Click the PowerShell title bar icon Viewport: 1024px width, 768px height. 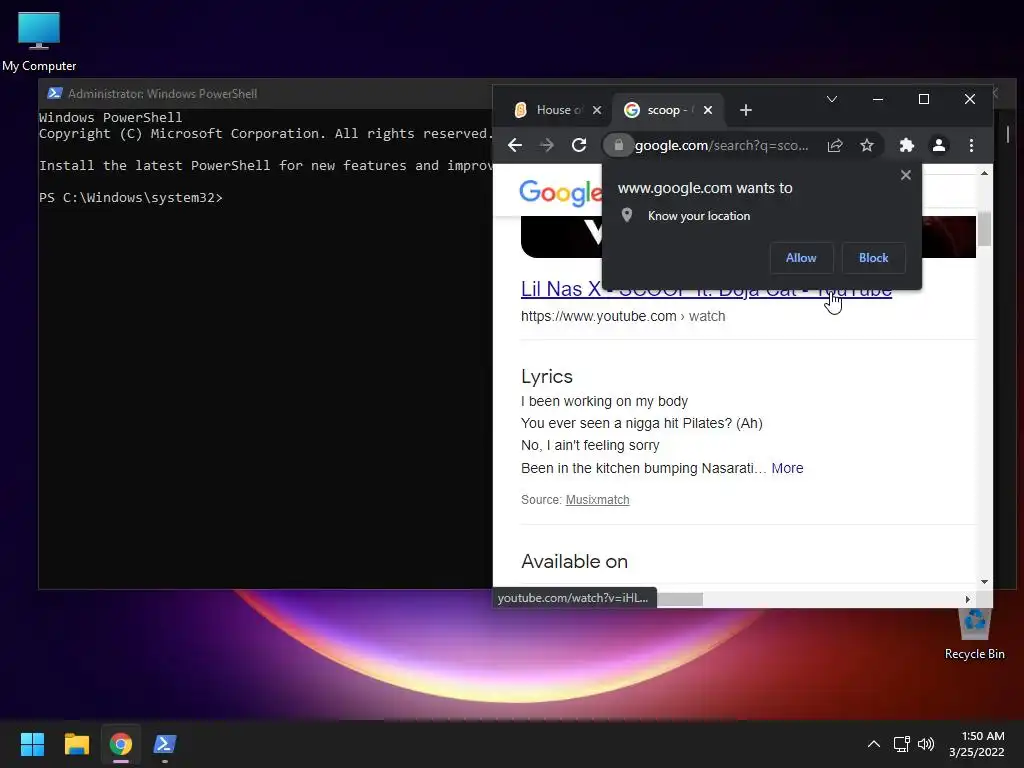coord(55,93)
